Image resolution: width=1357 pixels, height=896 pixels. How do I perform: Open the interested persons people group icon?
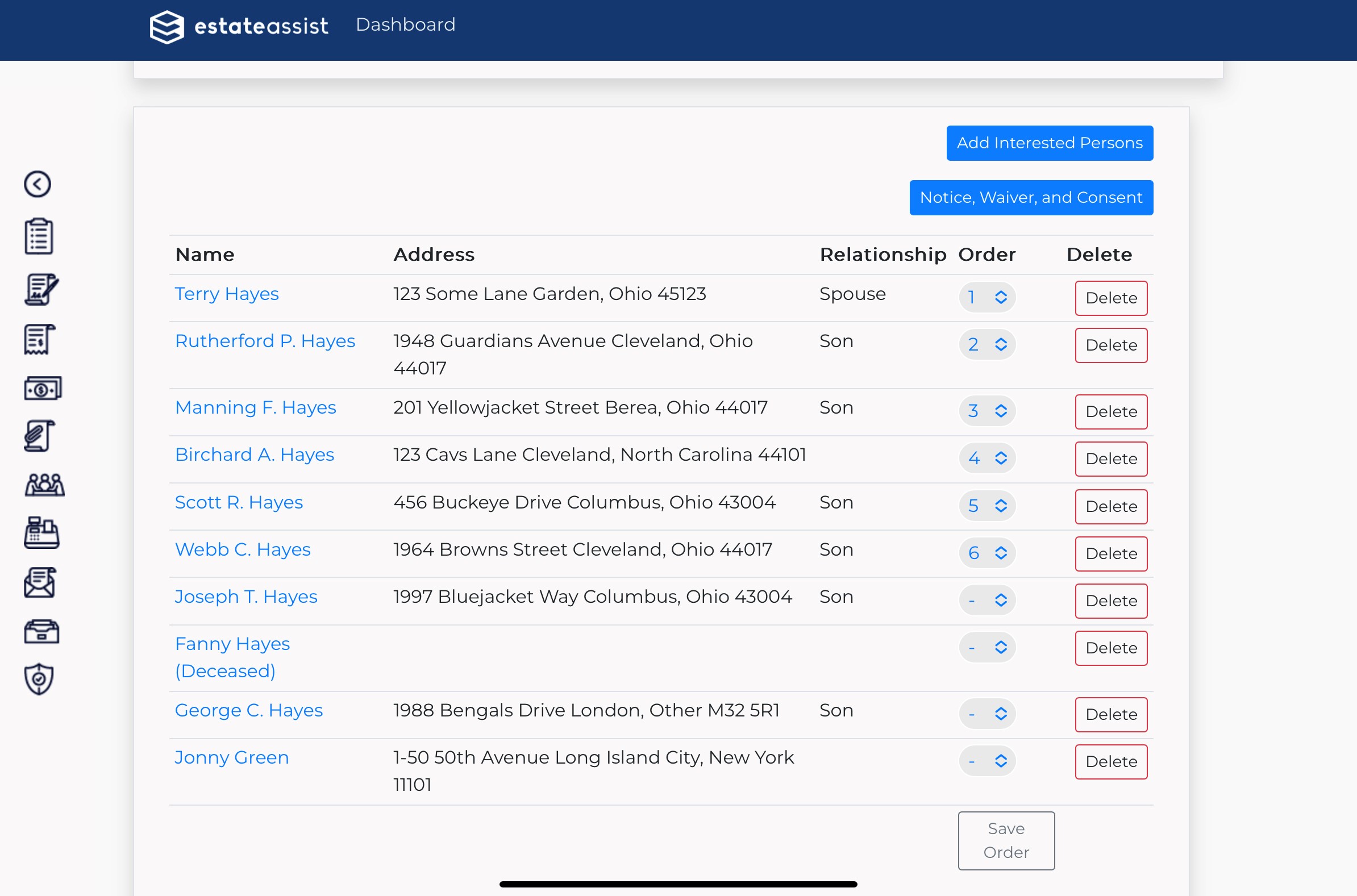[44, 485]
